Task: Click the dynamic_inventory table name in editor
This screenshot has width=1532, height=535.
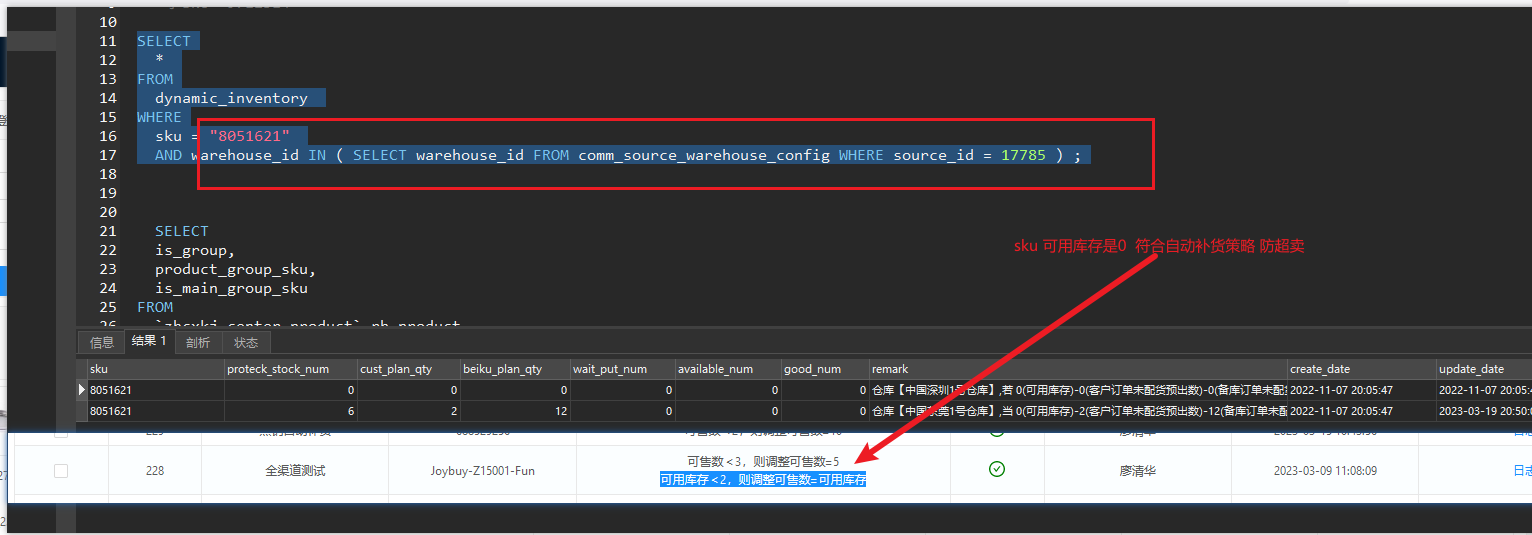Action: (231, 98)
